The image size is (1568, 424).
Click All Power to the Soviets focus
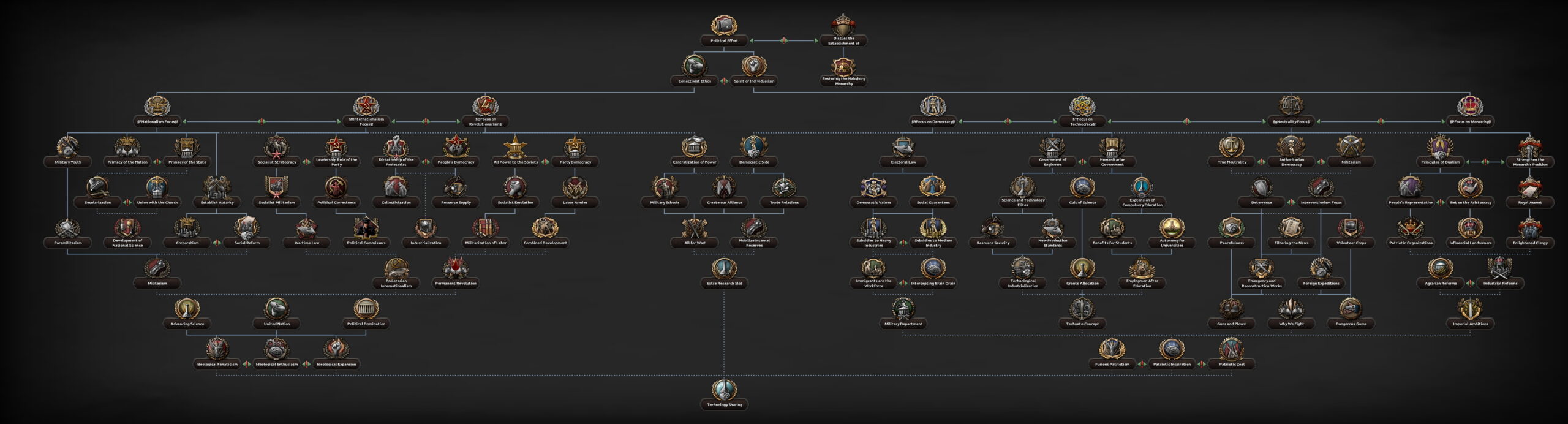(x=516, y=152)
